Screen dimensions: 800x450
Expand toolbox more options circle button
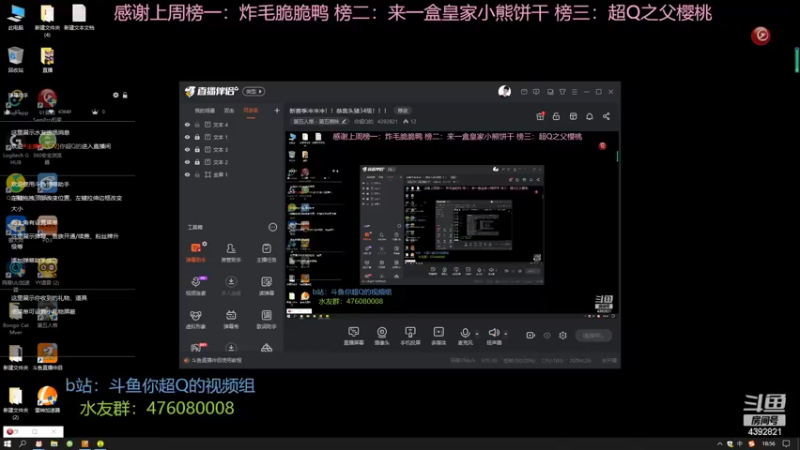(273, 227)
